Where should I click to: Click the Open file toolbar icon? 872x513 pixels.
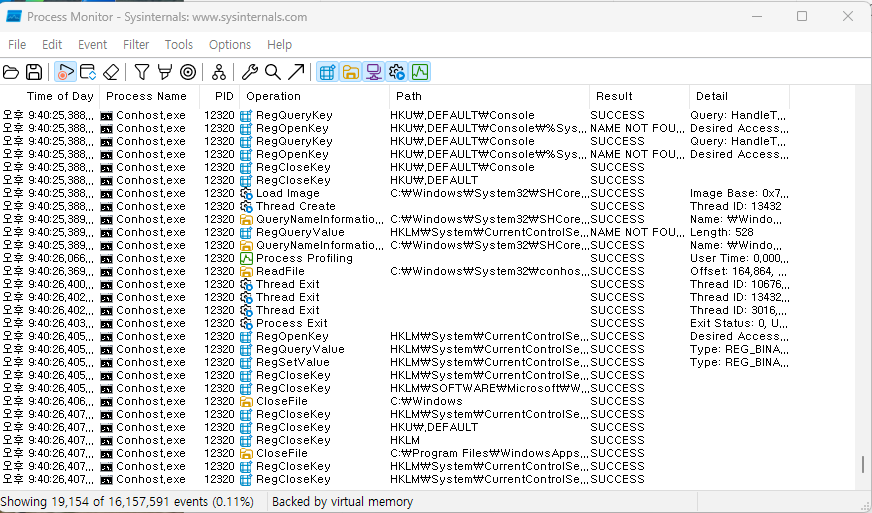click(x=12, y=72)
